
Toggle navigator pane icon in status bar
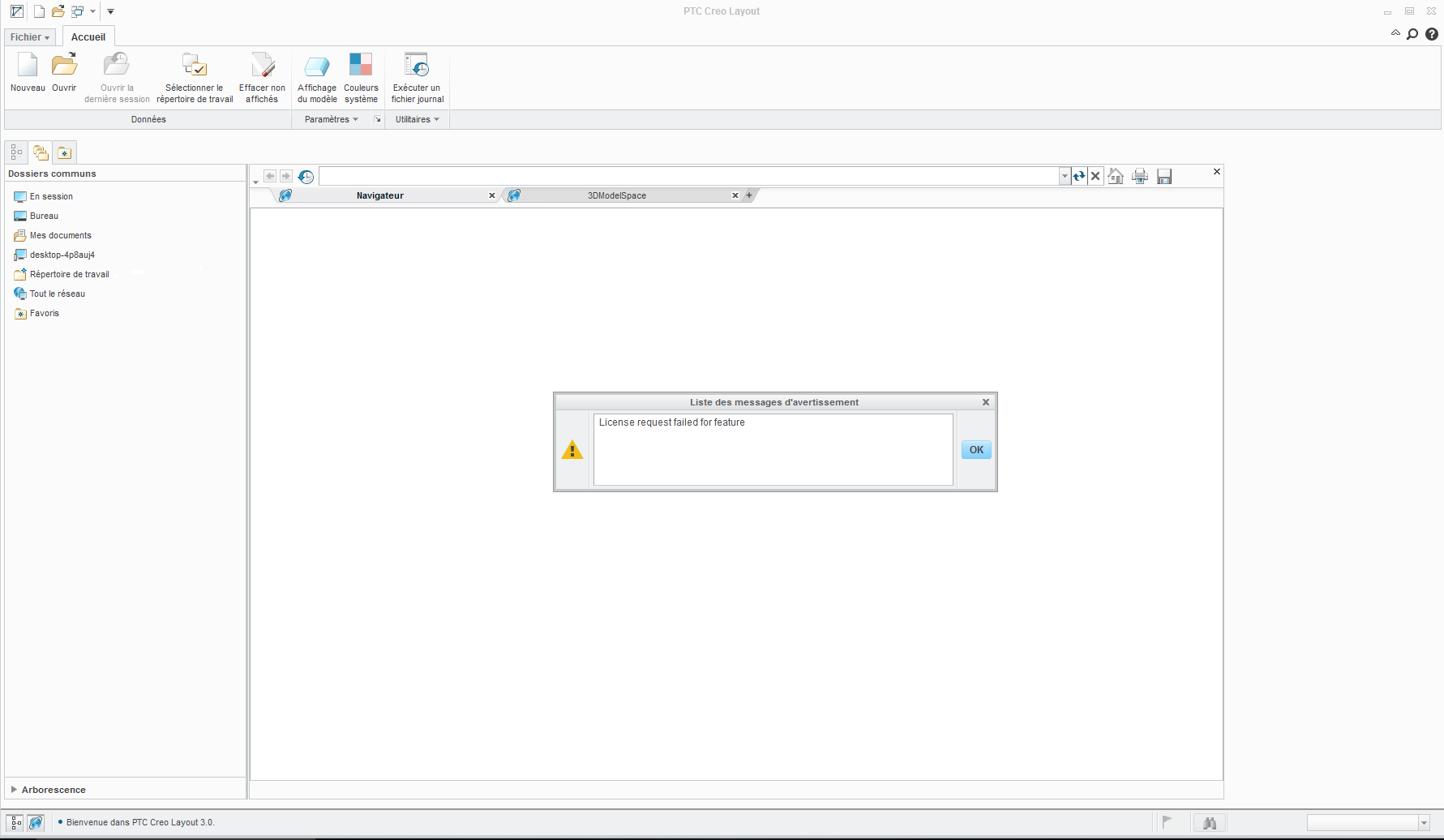coord(16,822)
